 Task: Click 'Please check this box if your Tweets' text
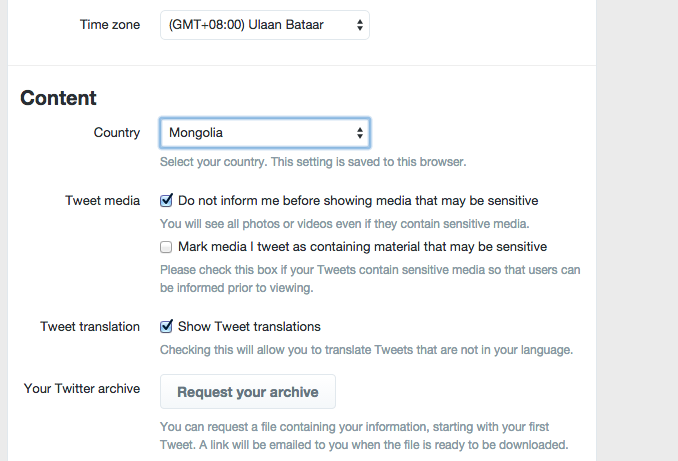coord(370,279)
